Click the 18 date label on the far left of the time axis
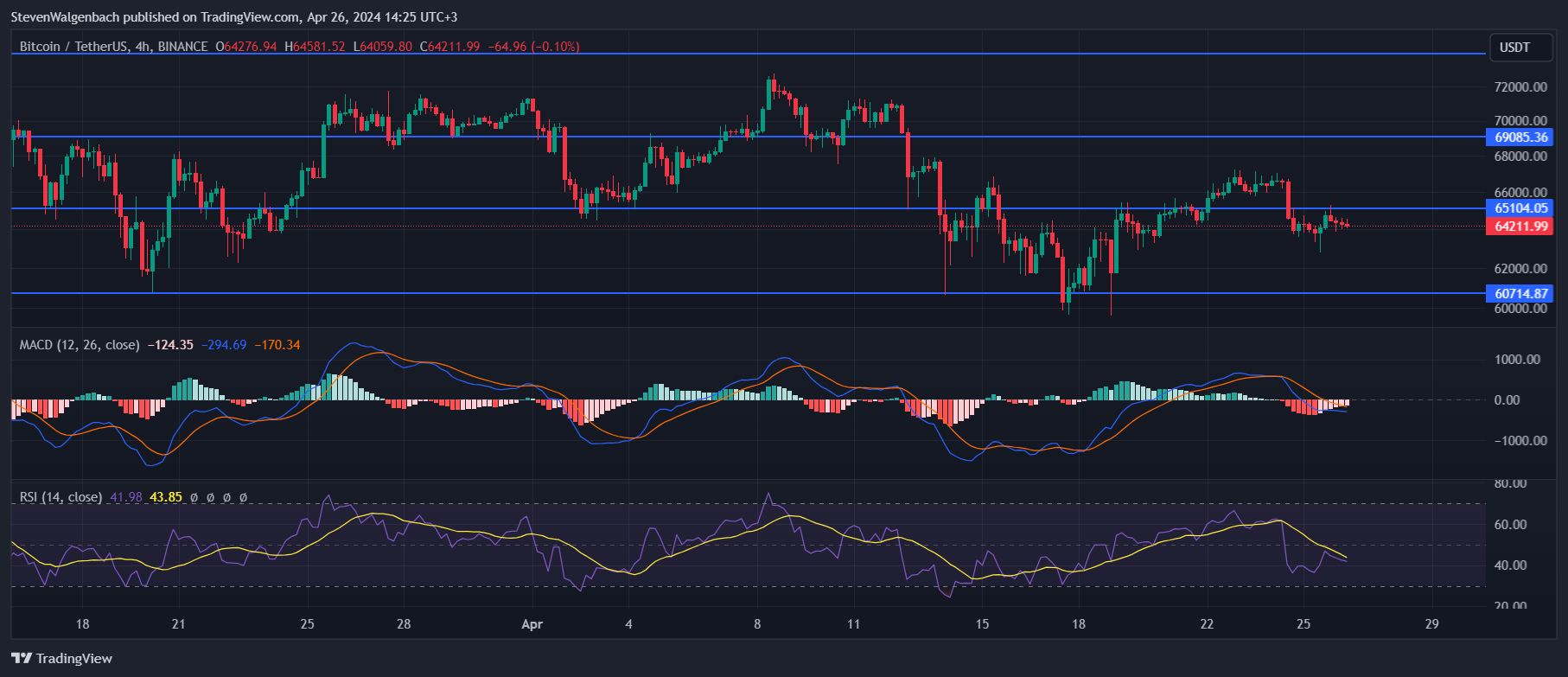Screen dimensions: 1568x677 (x=82, y=623)
